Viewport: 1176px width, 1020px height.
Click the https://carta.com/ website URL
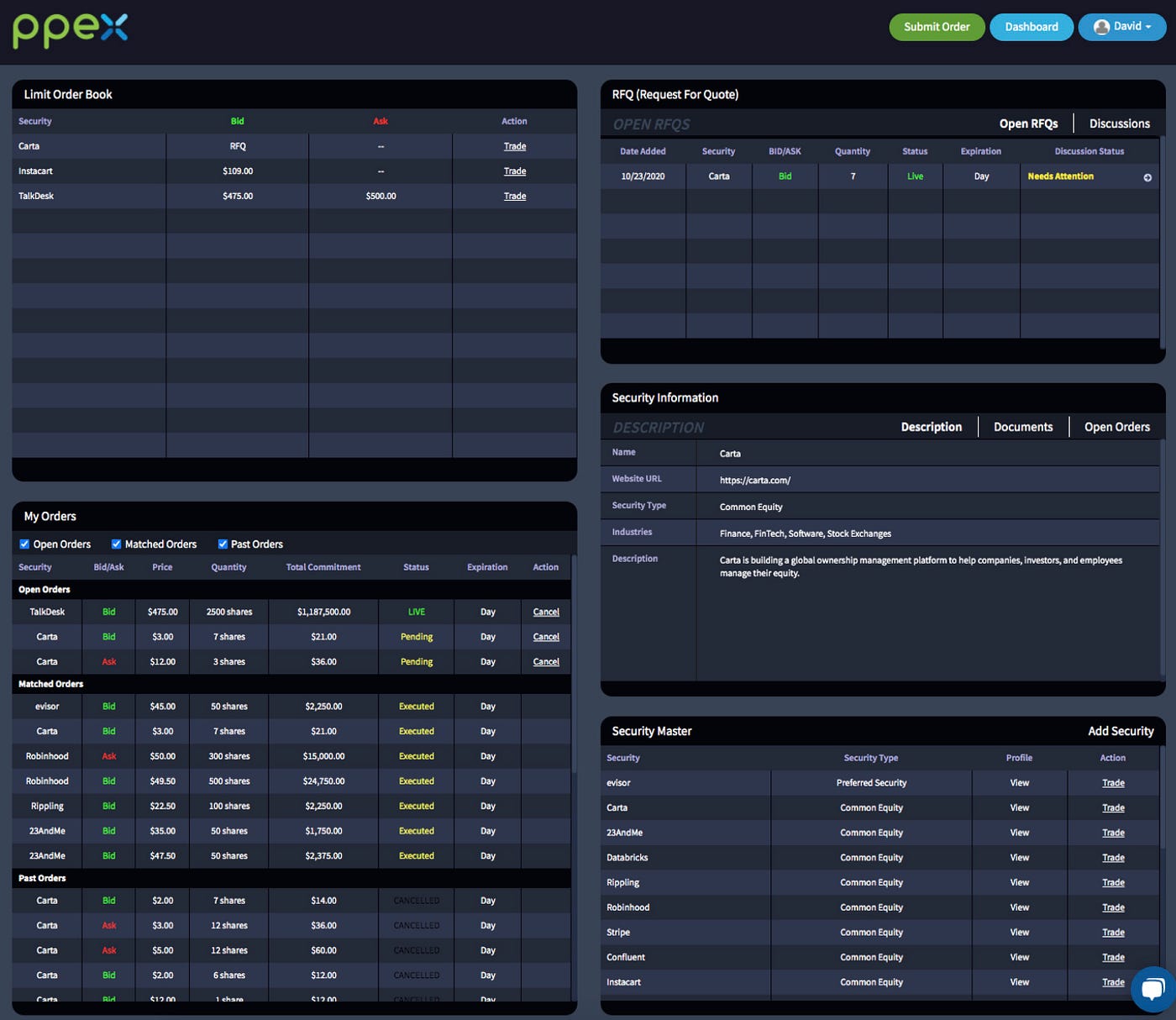755,481
